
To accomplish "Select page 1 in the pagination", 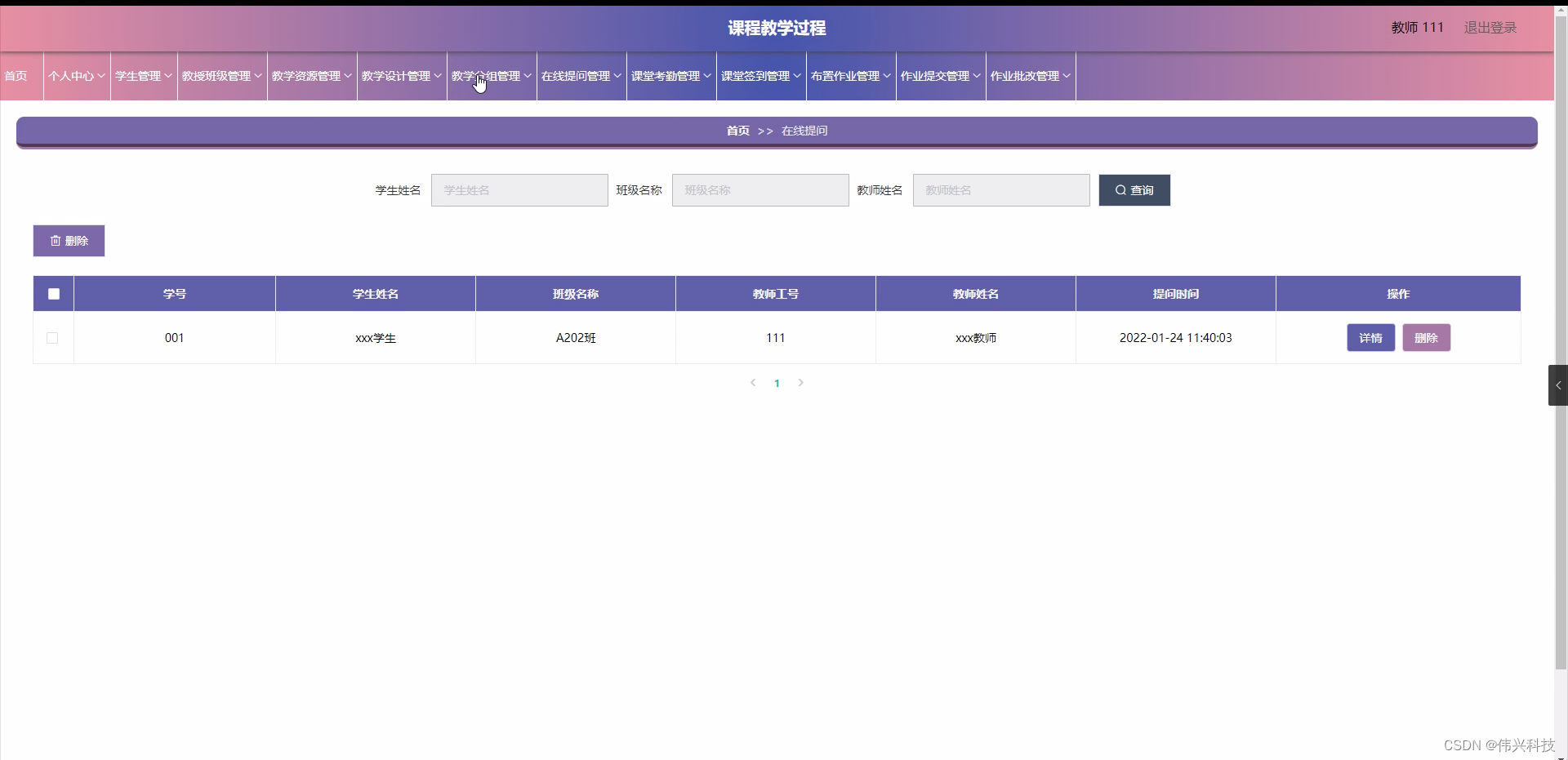I will pyautogui.click(x=777, y=382).
